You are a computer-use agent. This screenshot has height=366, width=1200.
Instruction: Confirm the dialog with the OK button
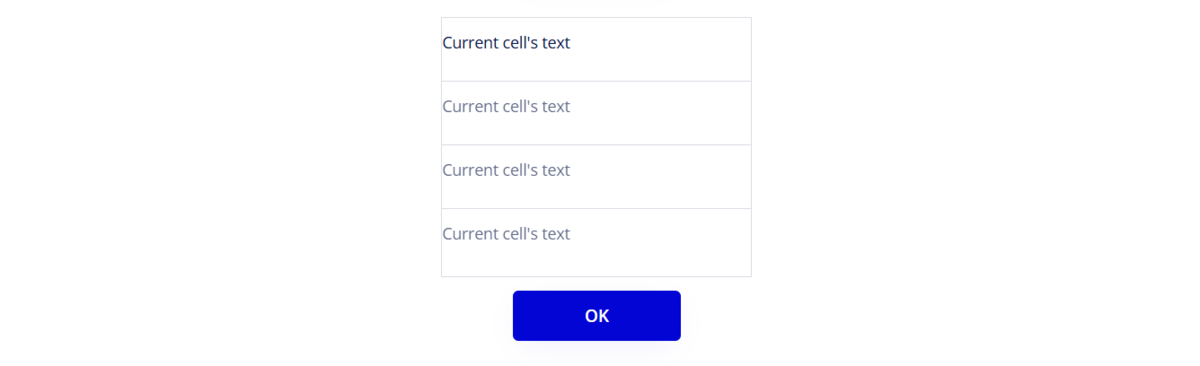tap(596, 316)
